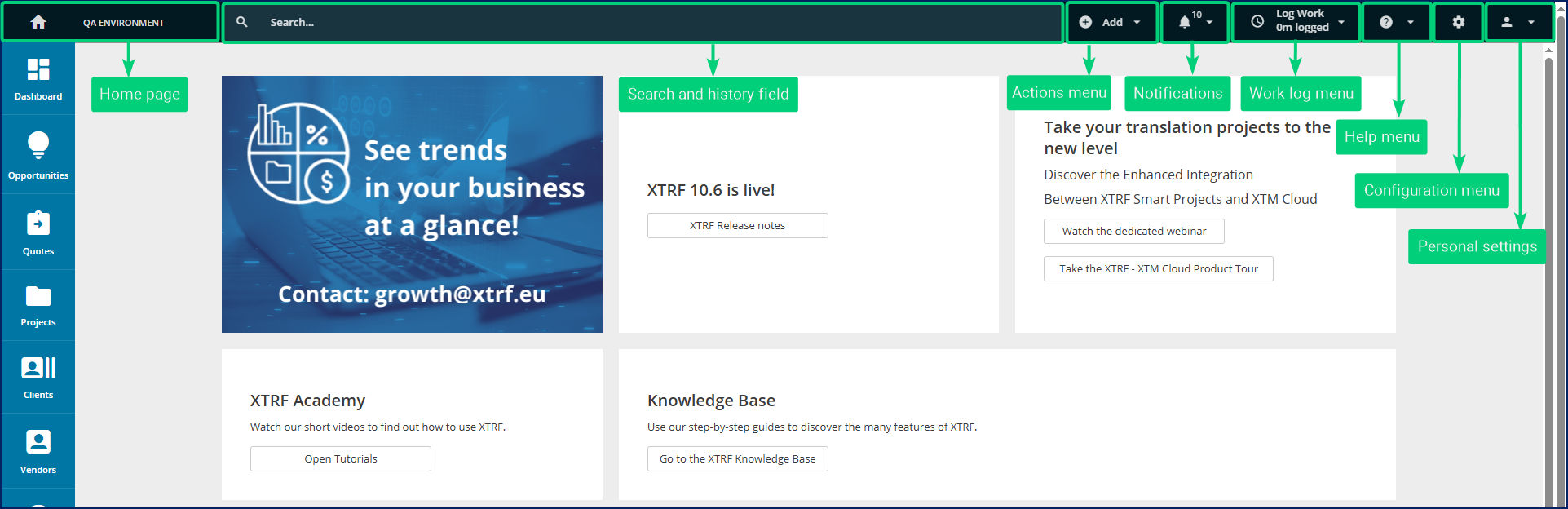Open the notifications bell dropdown

point(1195,22)
